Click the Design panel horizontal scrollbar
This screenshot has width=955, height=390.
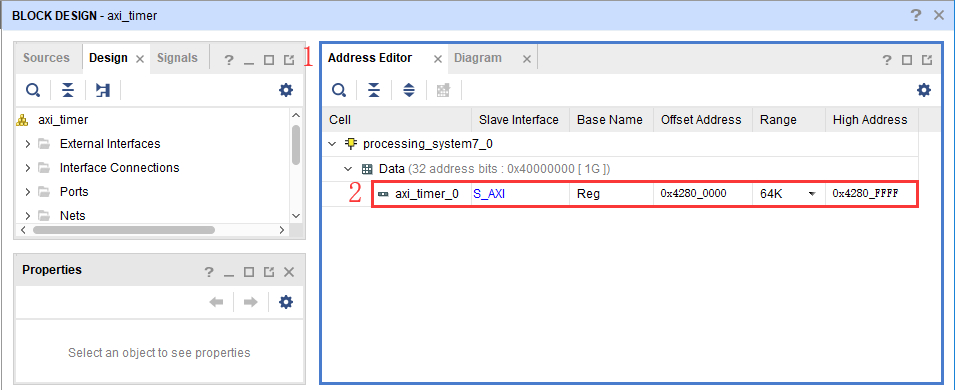pyautogui.click(x=124, y=230)
